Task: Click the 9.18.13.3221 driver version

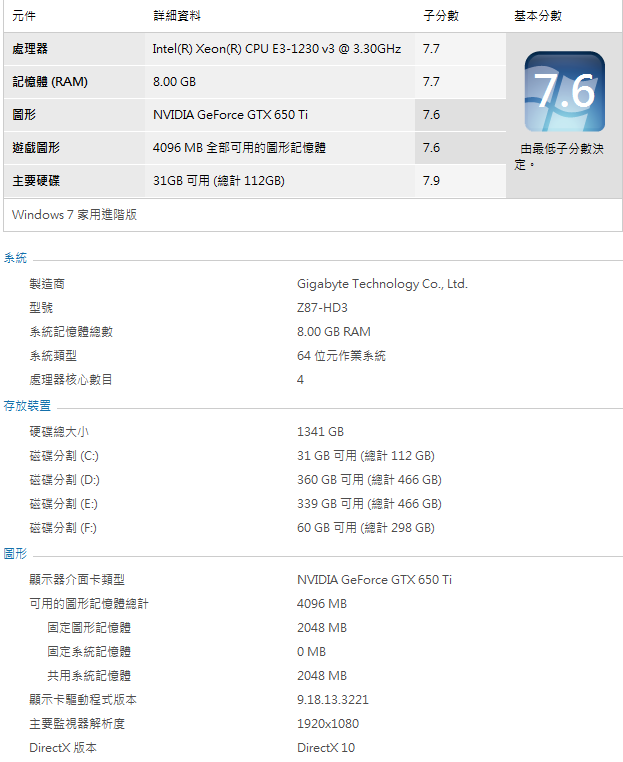Action: click(x=333, y=699)
